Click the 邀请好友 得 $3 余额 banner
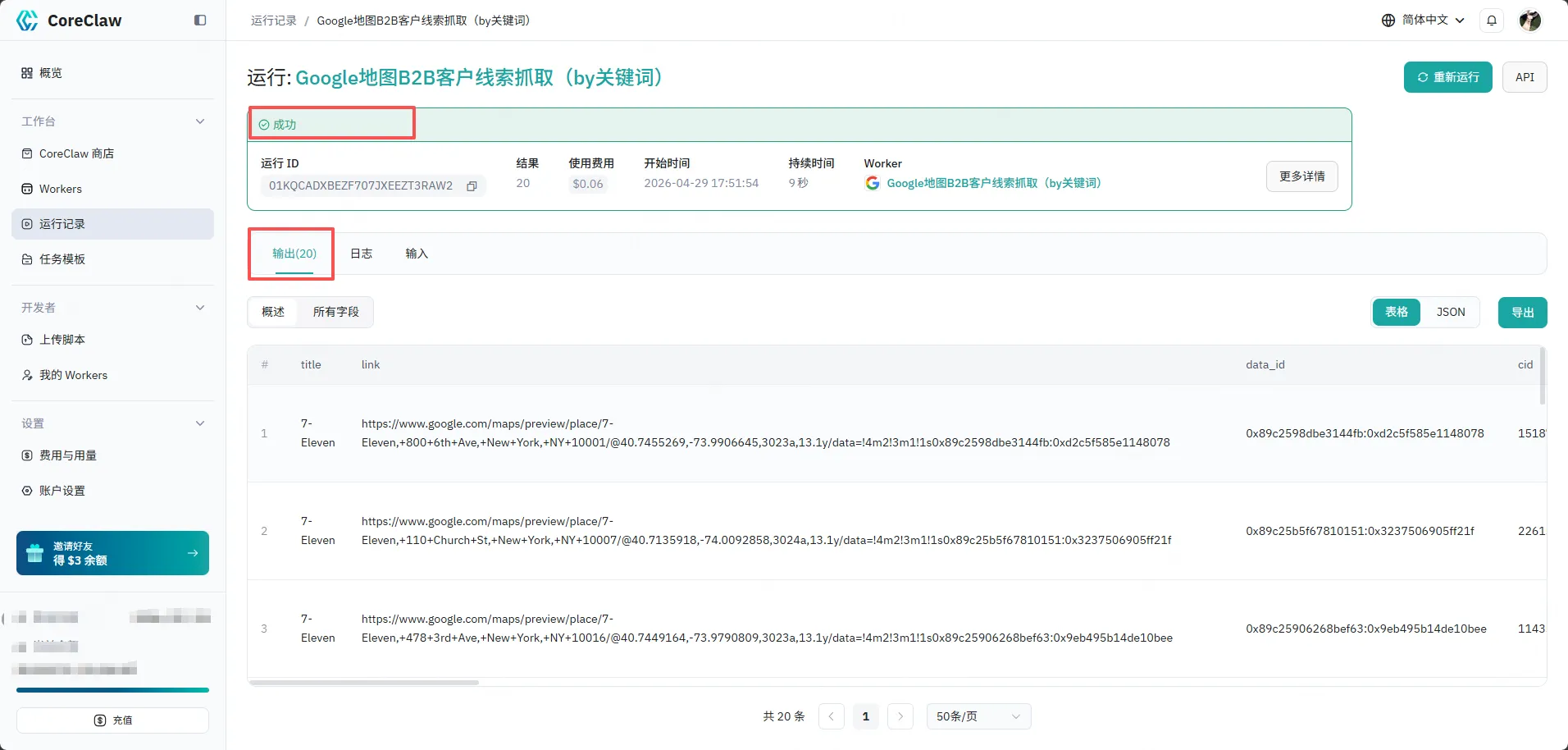 tap(112, 553)
